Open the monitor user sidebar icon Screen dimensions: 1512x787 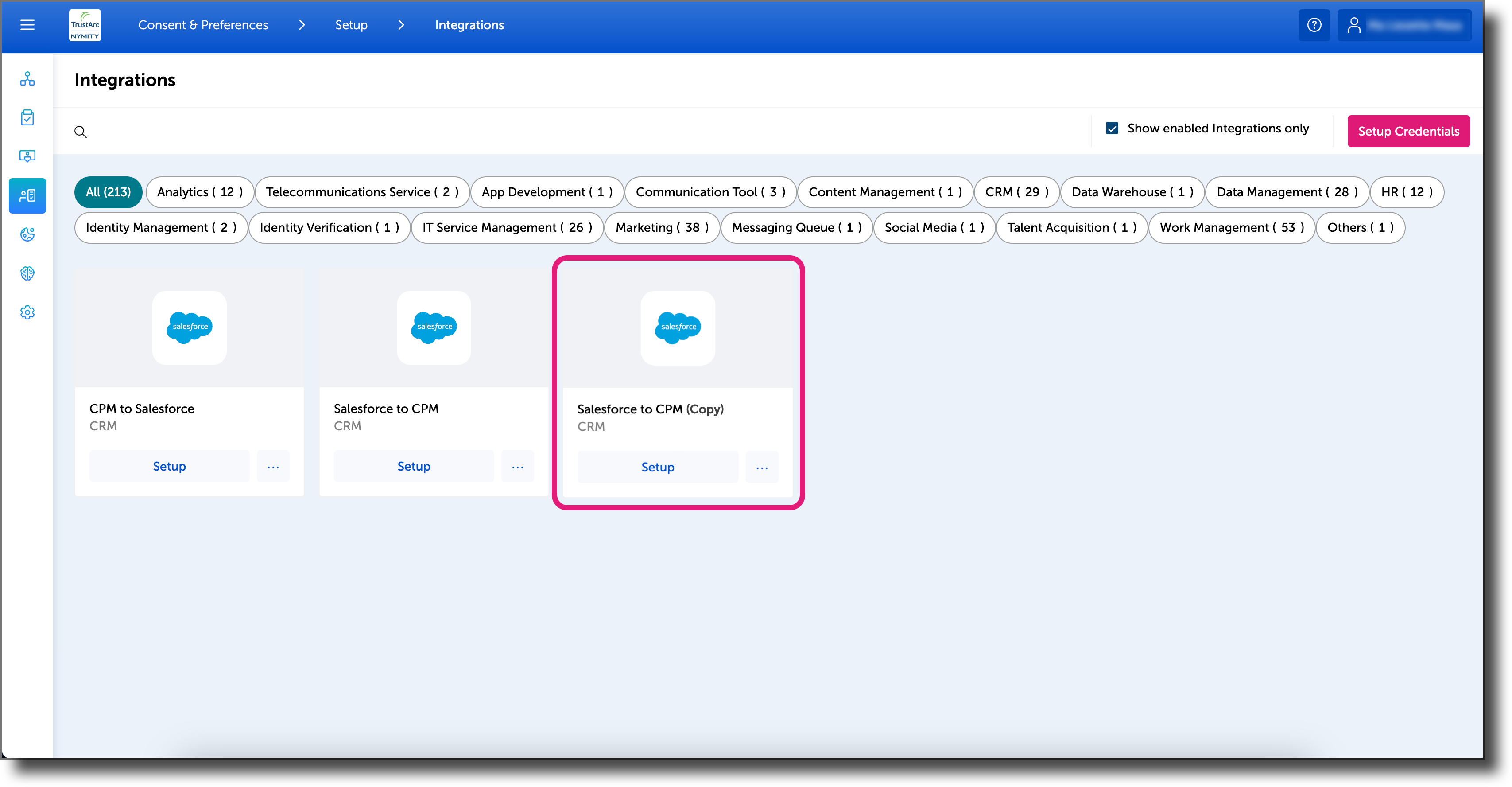[27, 156]
